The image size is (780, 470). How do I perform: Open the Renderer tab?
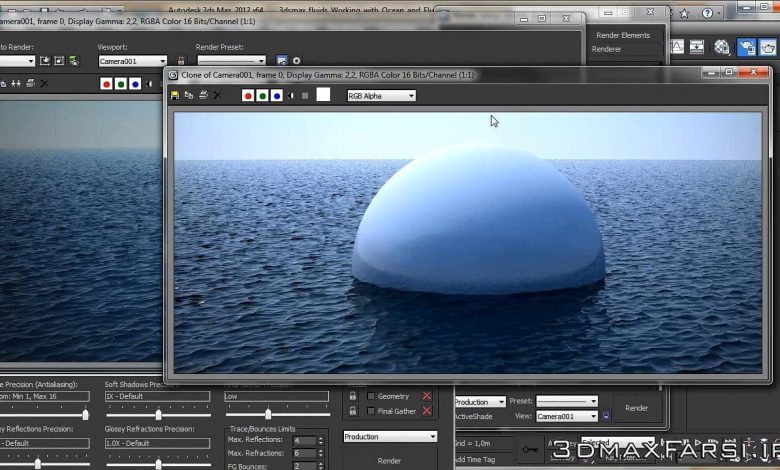click(x=606, y=49)
